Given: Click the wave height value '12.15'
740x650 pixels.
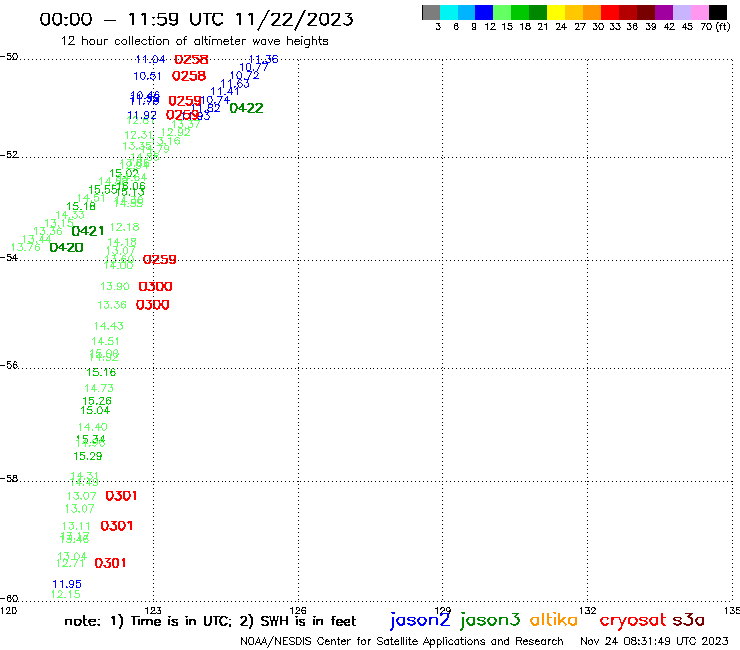Looking at the screenshot, I should [x=66, y=594].
